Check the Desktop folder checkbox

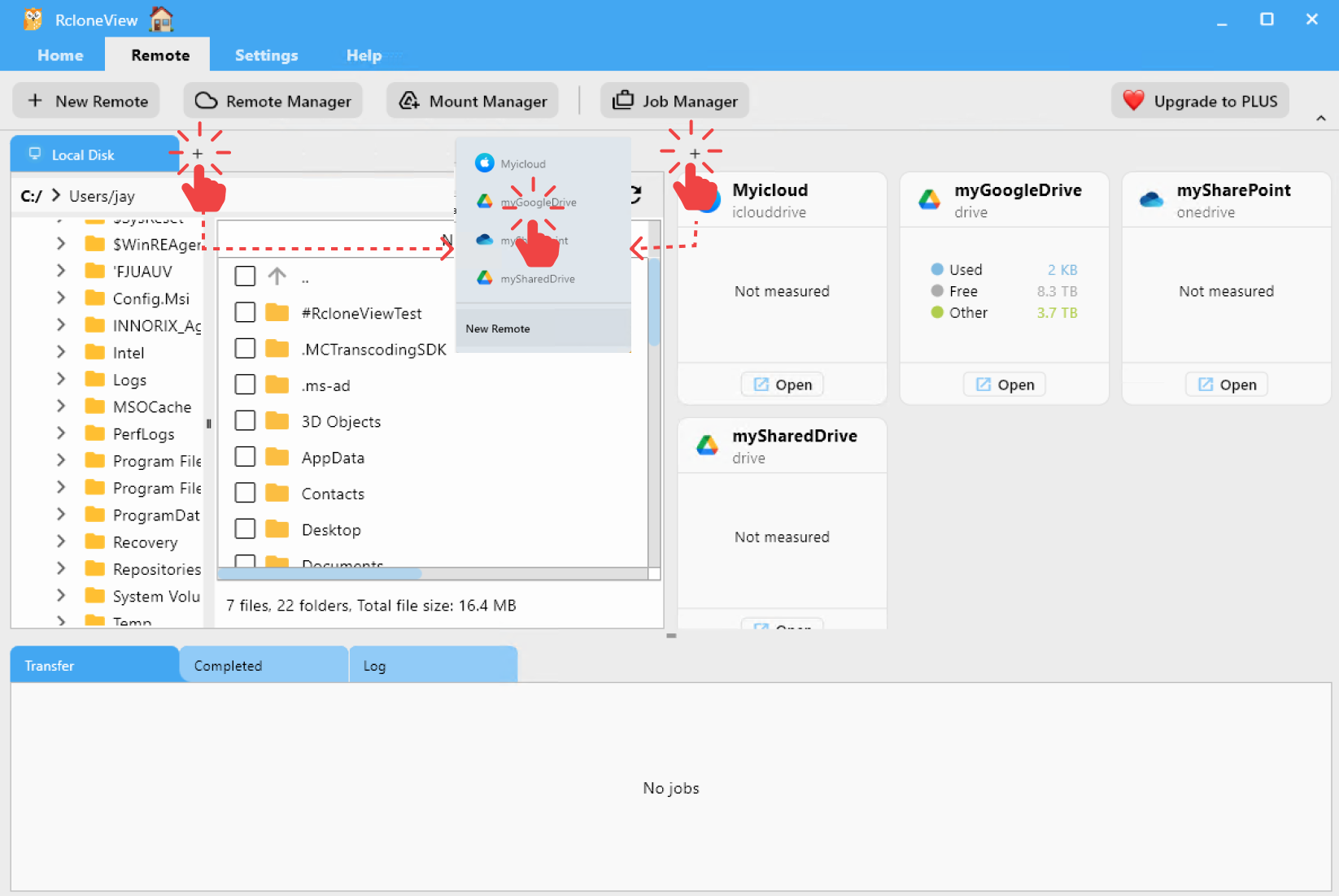[x=245, y=528]
